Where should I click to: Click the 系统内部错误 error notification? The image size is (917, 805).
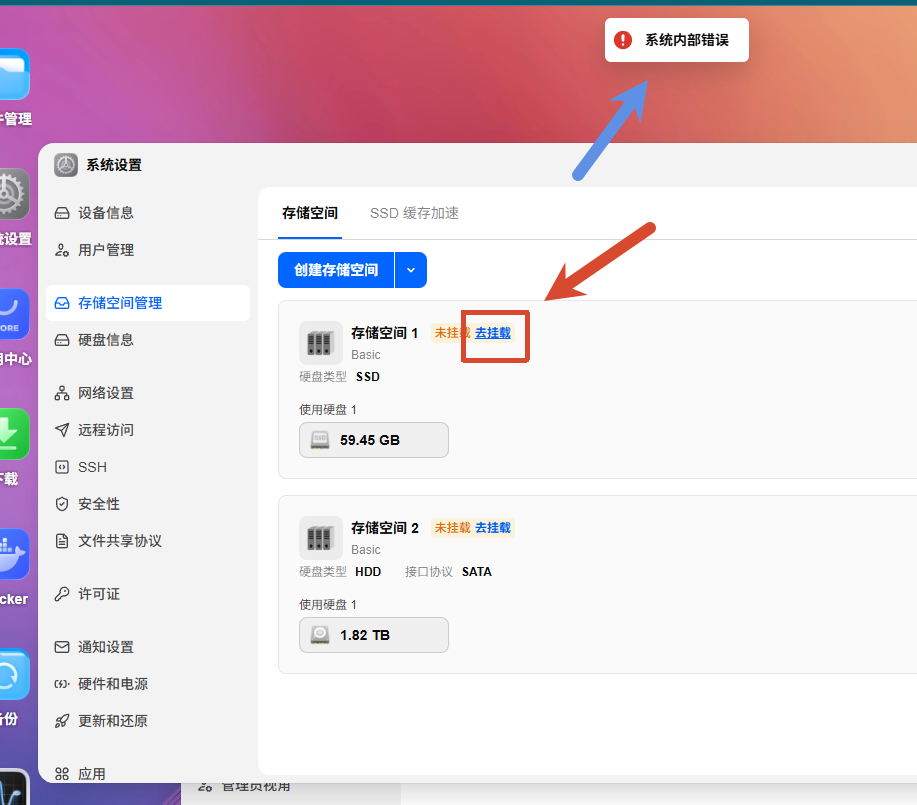(x=677, y=40)
